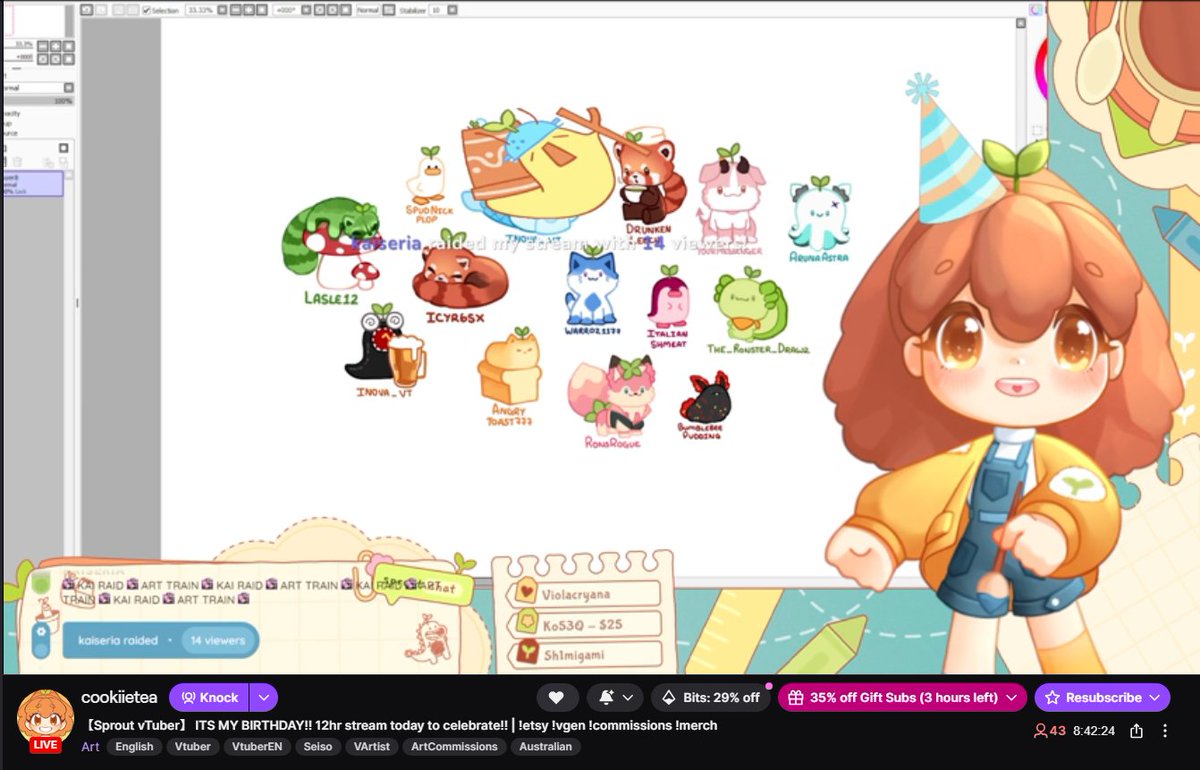
Task: Click the heart Follow icon
Action: coord(557,697)
